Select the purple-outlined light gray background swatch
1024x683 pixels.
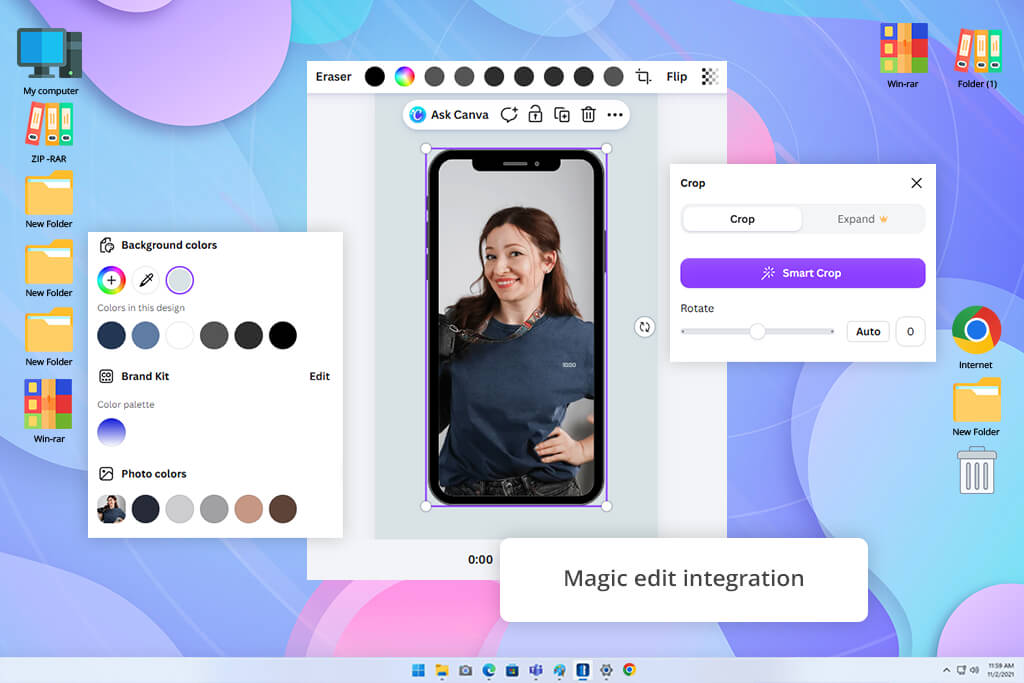pyautogui.click(x=180, y=280)
